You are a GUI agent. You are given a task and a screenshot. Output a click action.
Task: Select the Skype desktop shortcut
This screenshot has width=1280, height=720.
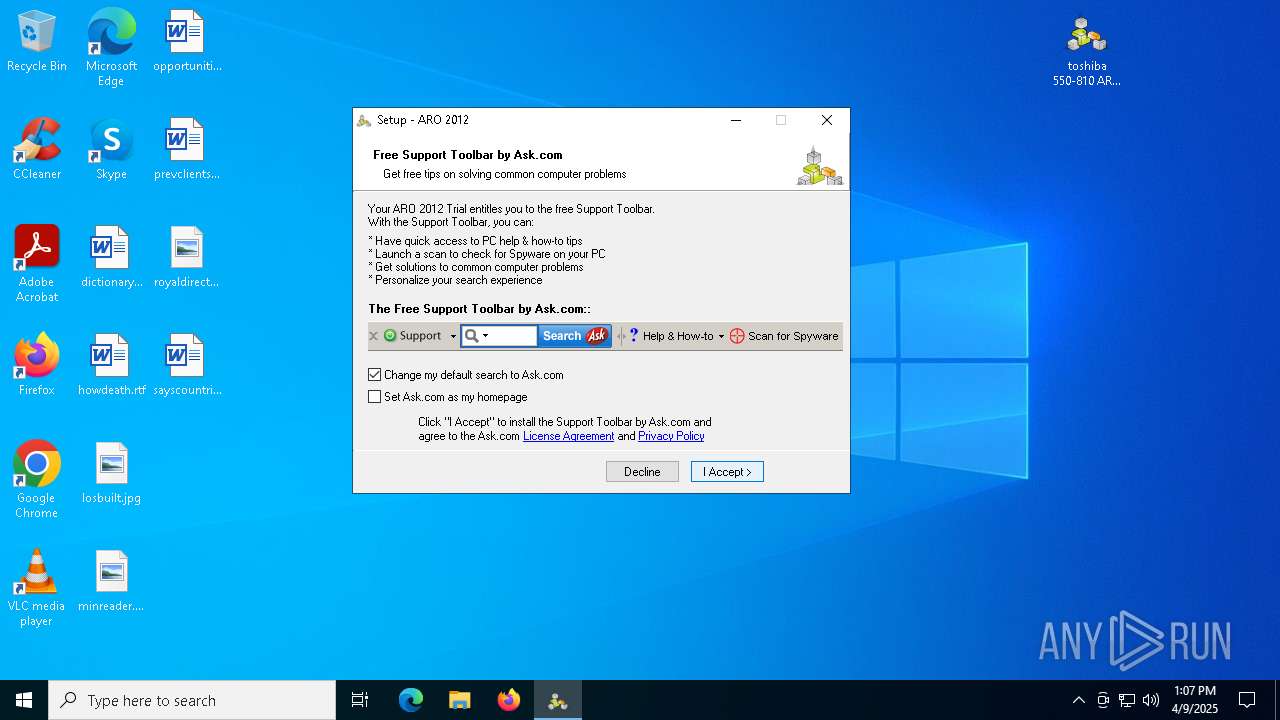(x=111, y=150)
